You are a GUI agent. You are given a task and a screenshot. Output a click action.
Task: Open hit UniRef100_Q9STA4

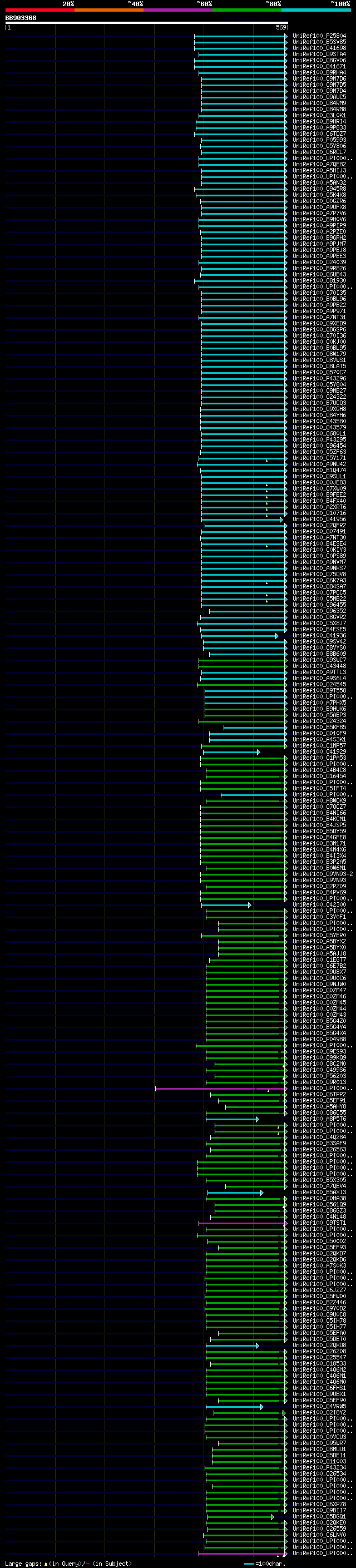(319, 54)
